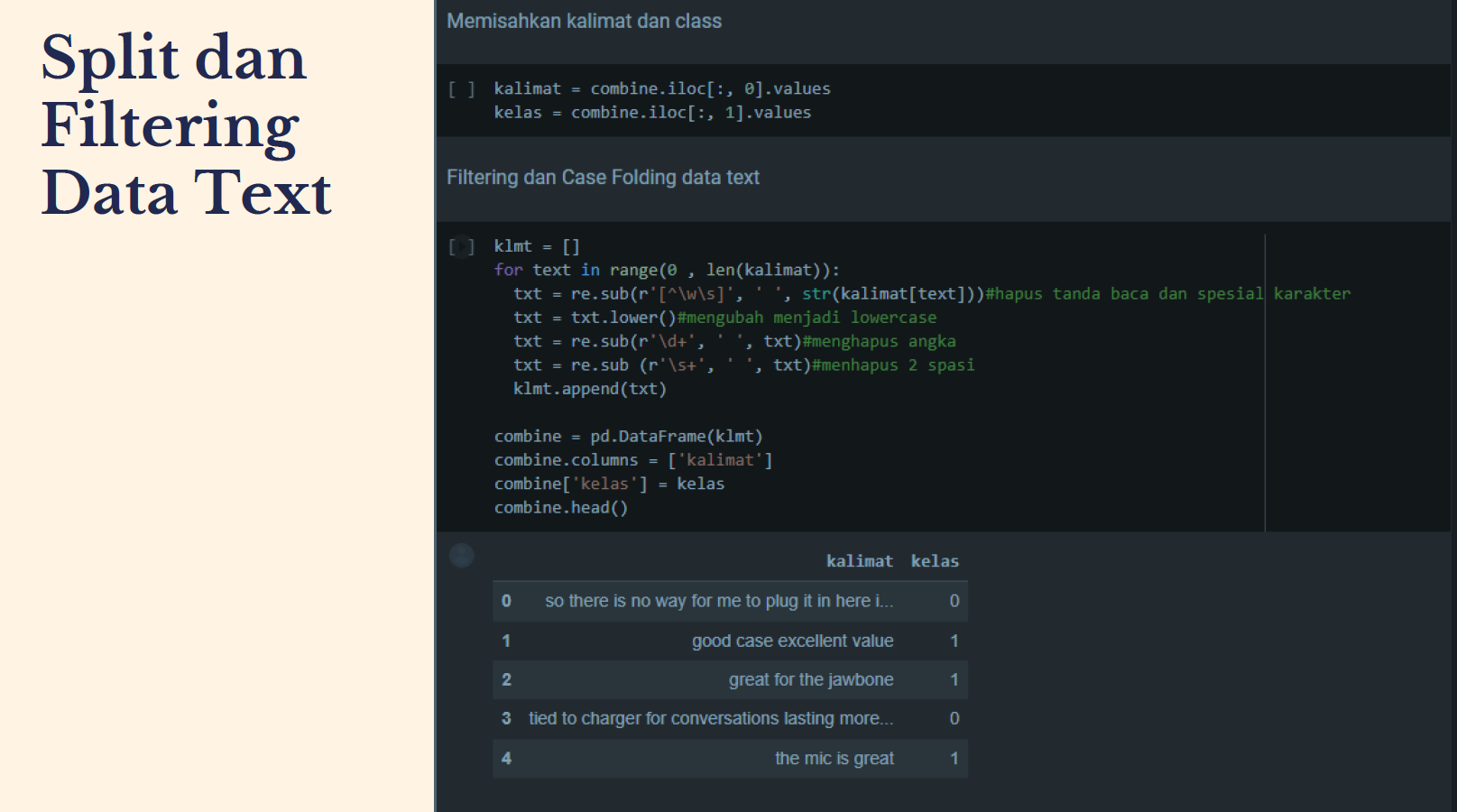
Task: Click the 'kelas' column header
Action: coord(935,561)
